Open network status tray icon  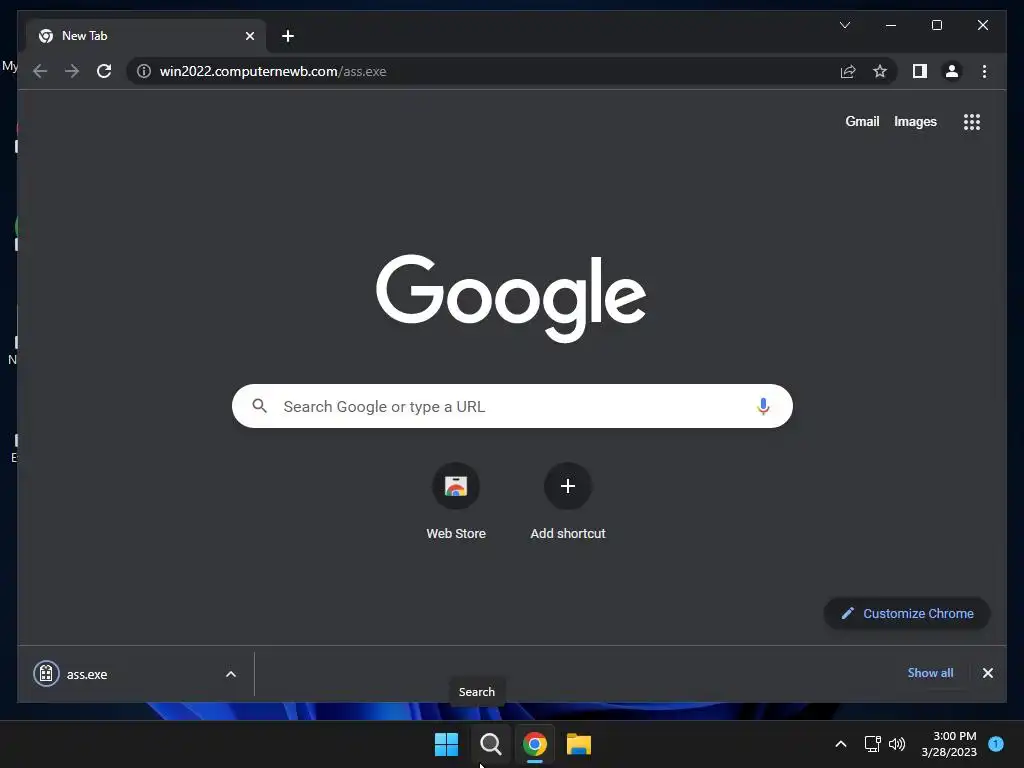click(872, 744)
